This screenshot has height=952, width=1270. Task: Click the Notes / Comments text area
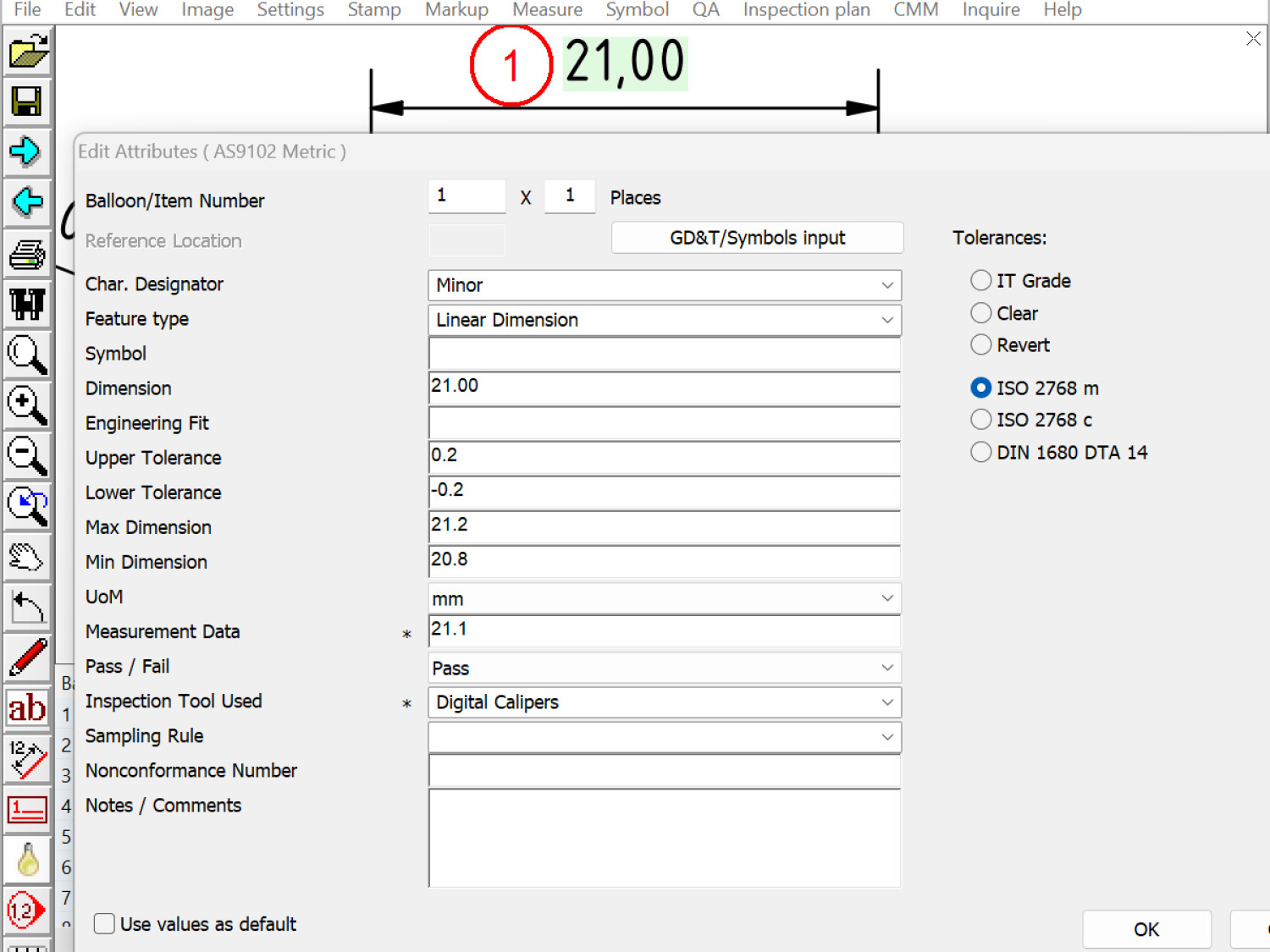pyautogui.click(x=665, y=838)
